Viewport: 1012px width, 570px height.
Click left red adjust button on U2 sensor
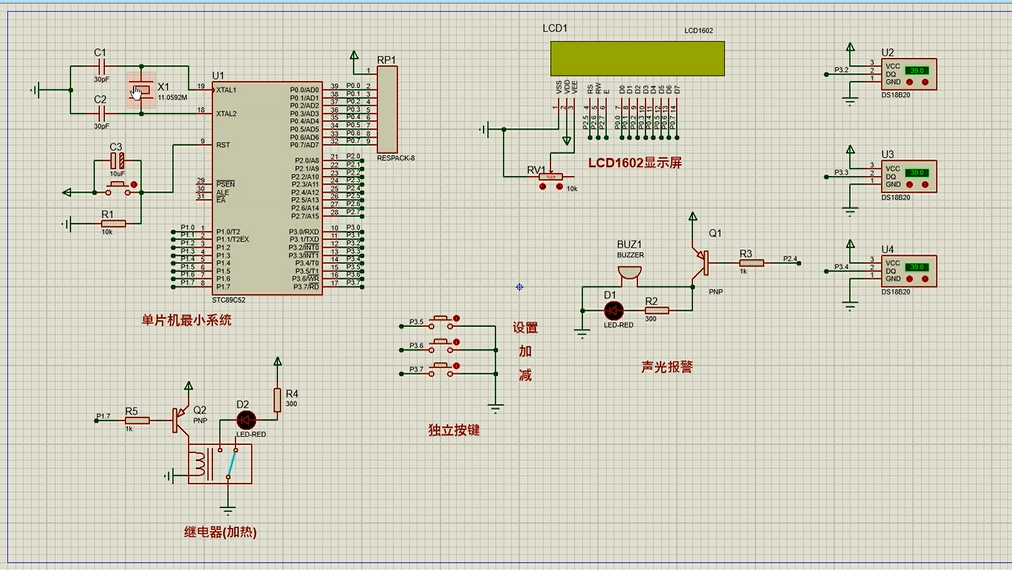pyautogui.click(x=911, y=82)
